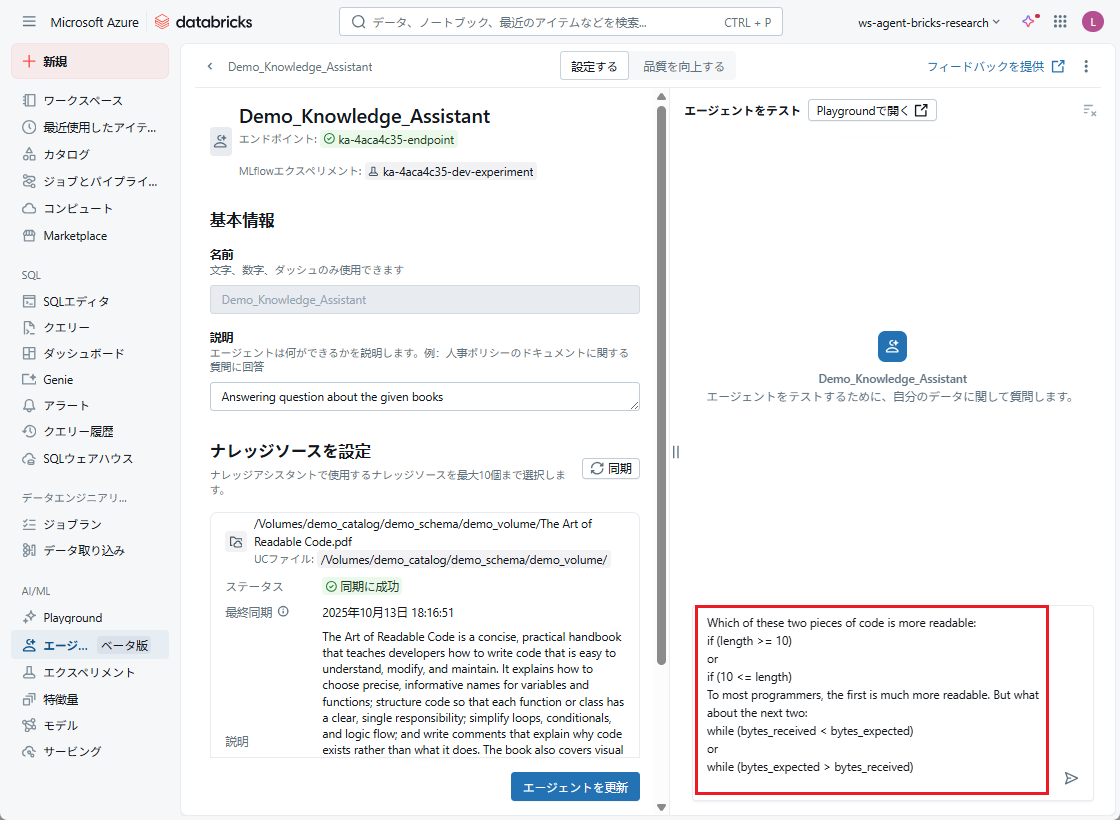This screenshot has height=820, width=1120.
Task: Click the panel splitter handle
Action: (676, 452)
